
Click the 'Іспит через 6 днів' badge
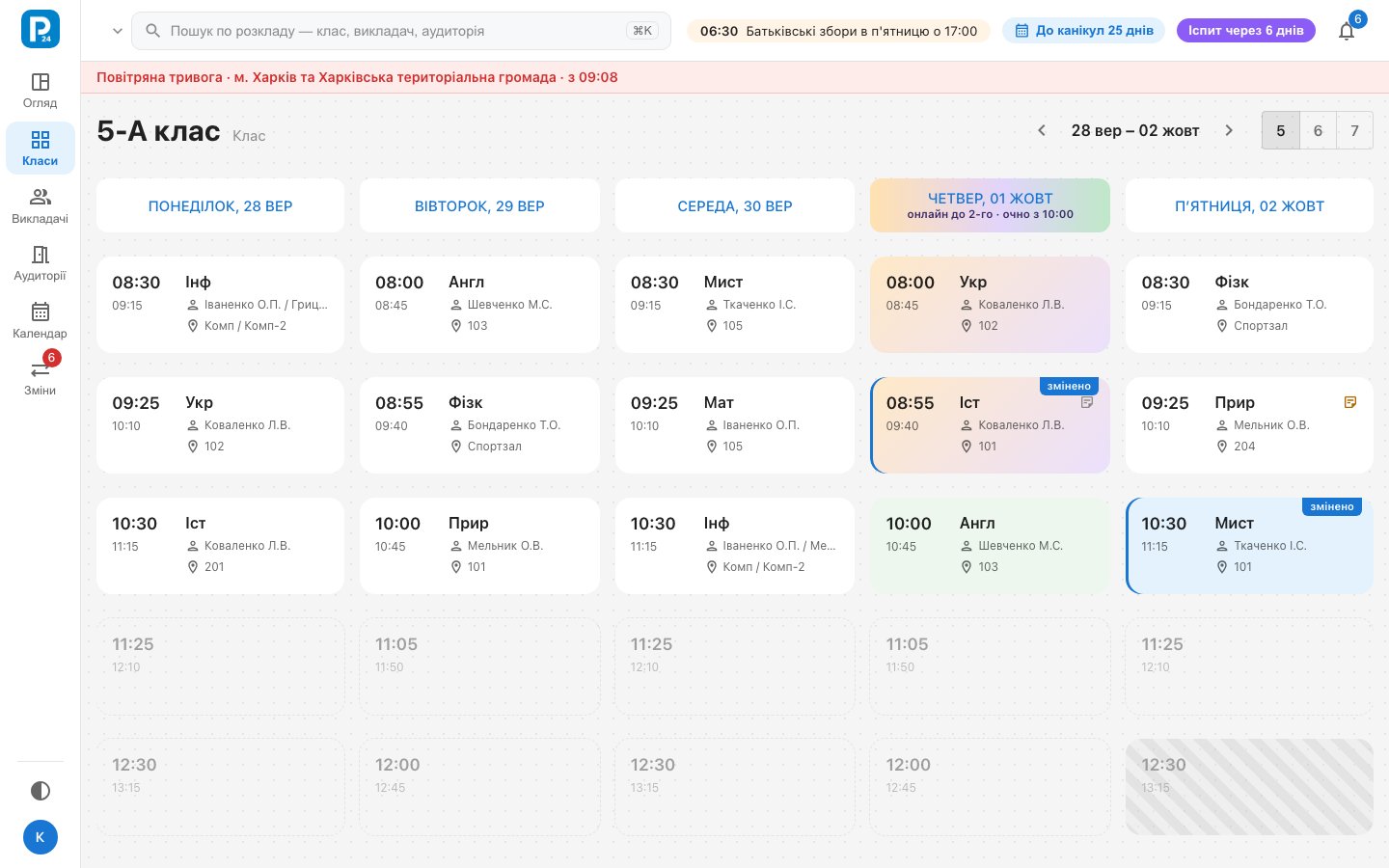click(x=1245, y=31)
